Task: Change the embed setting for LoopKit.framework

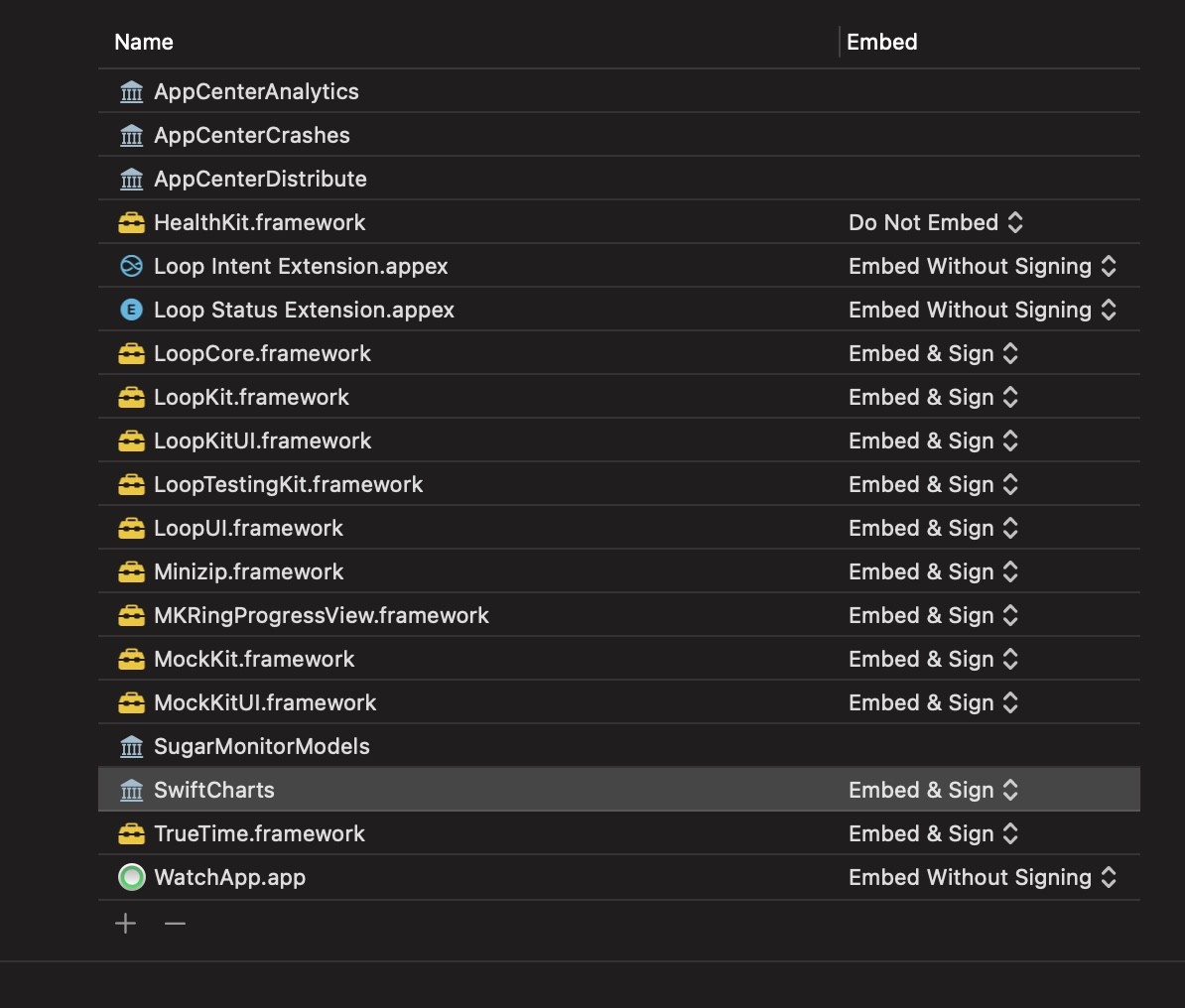Action: 933,398
